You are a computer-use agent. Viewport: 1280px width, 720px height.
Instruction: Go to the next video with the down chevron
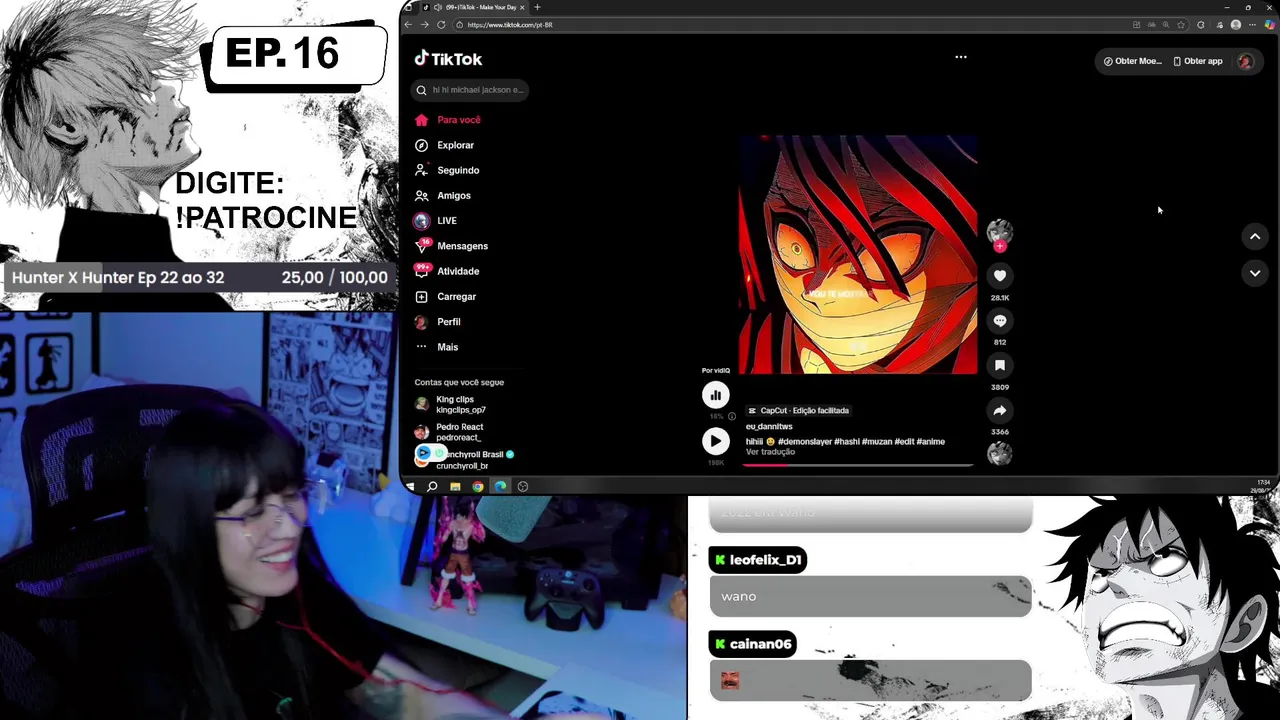[x=1255, y=273]
